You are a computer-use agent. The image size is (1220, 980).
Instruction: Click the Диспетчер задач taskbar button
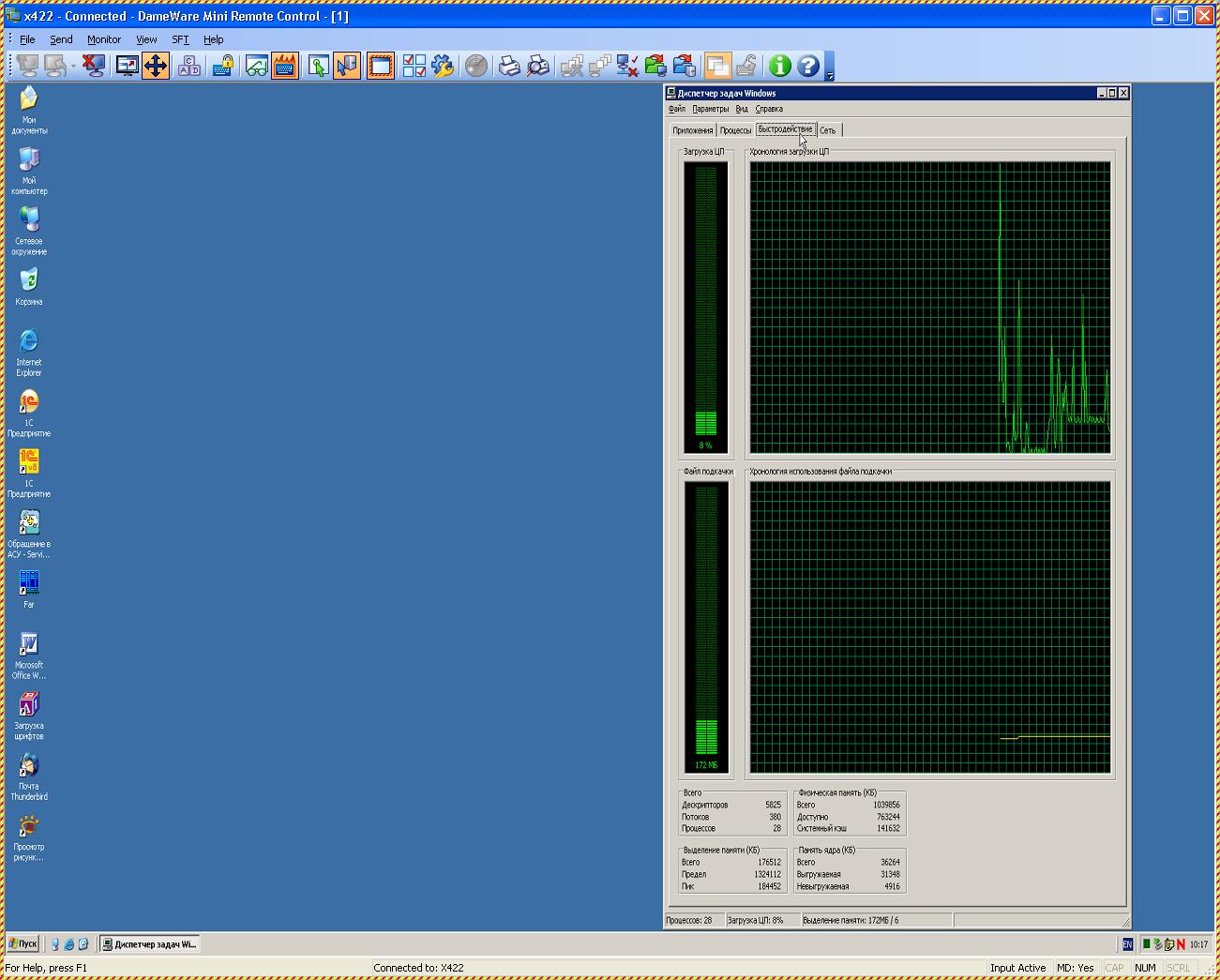click(150, 944)
